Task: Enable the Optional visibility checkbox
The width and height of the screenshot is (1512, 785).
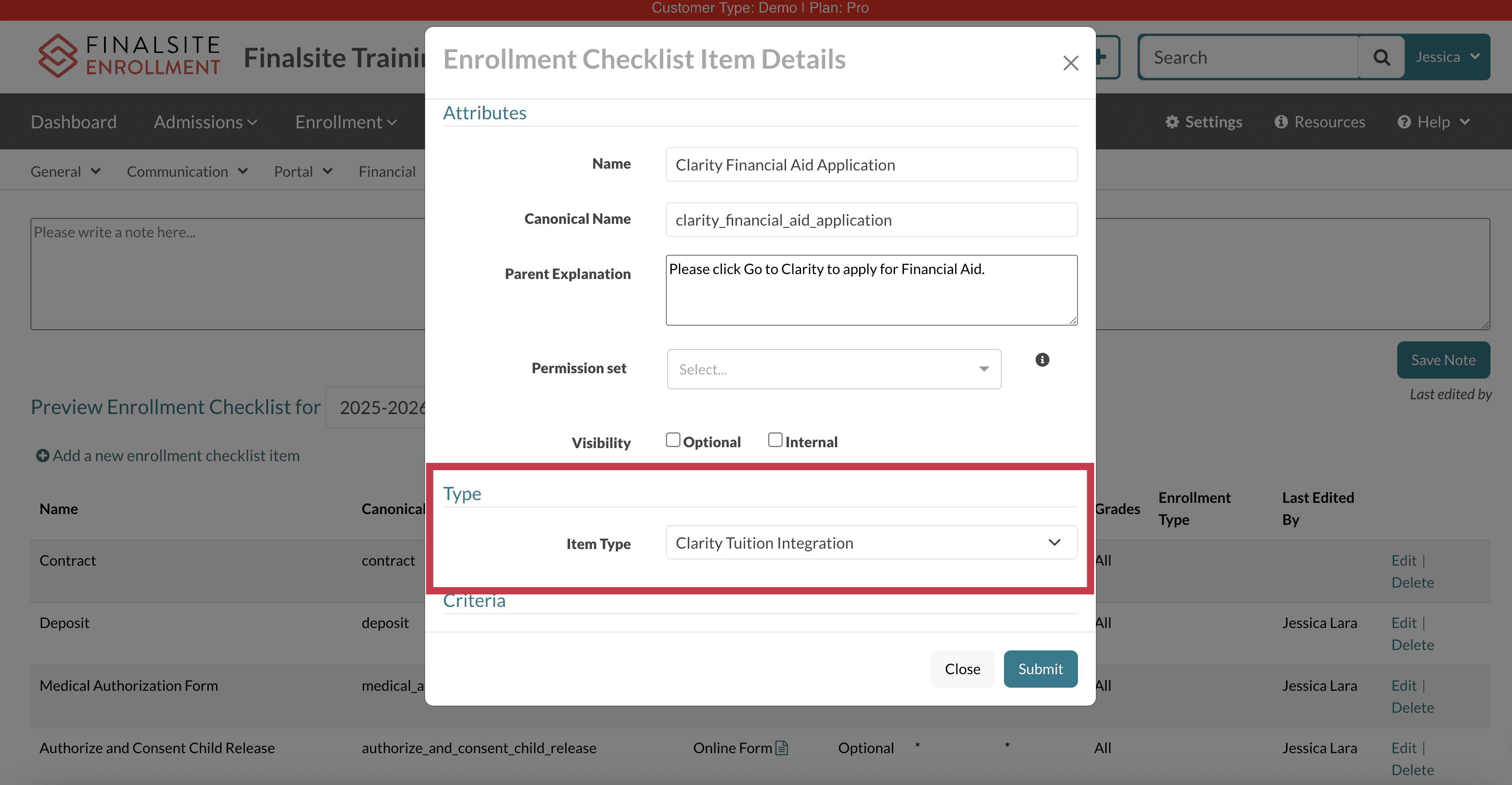Action: tap(673, 439)
